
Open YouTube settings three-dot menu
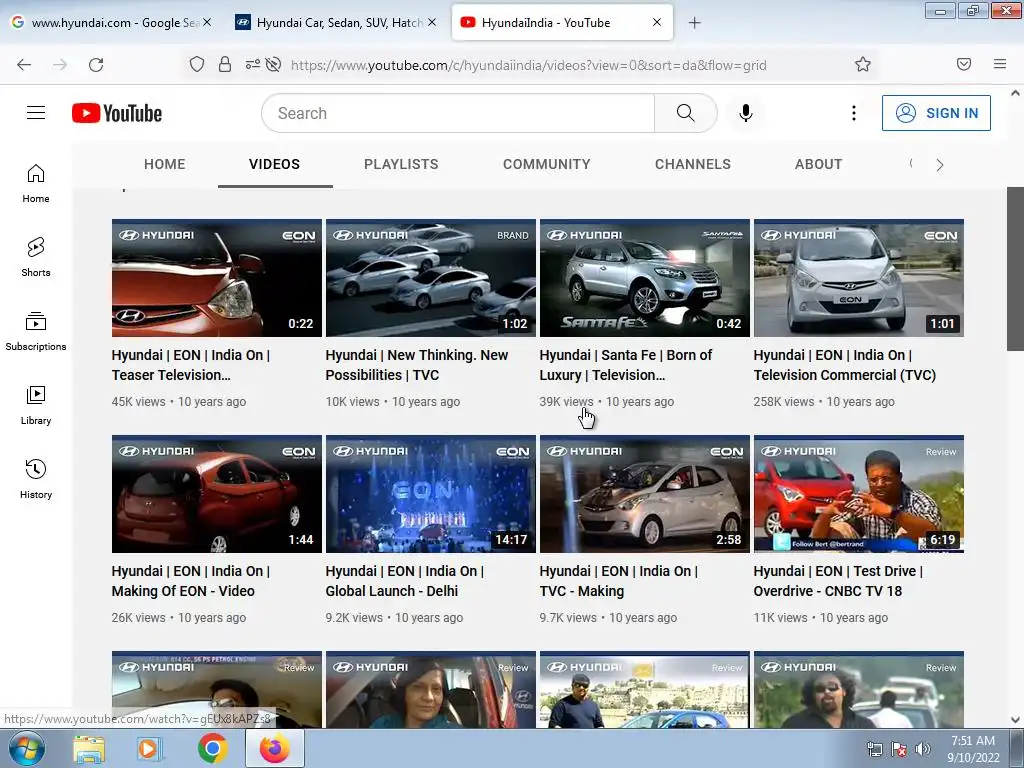click(854, 113)
